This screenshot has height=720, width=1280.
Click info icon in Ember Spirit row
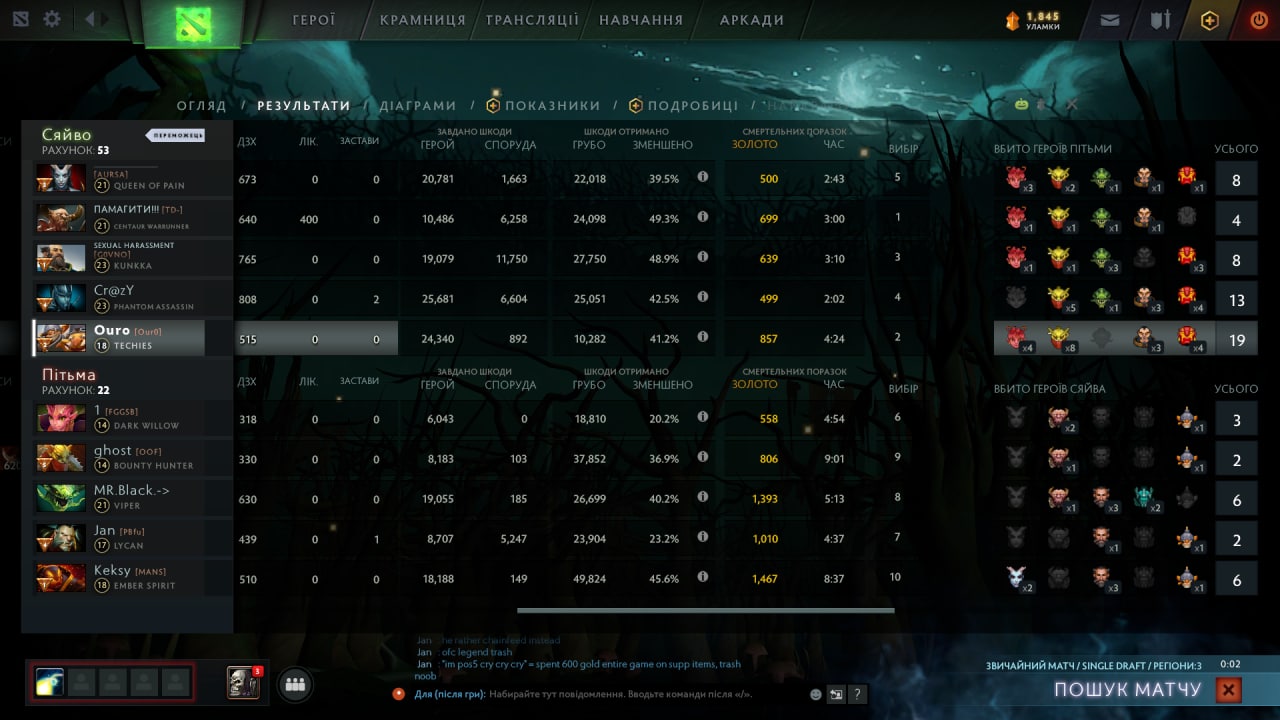(x=702, y=577)
